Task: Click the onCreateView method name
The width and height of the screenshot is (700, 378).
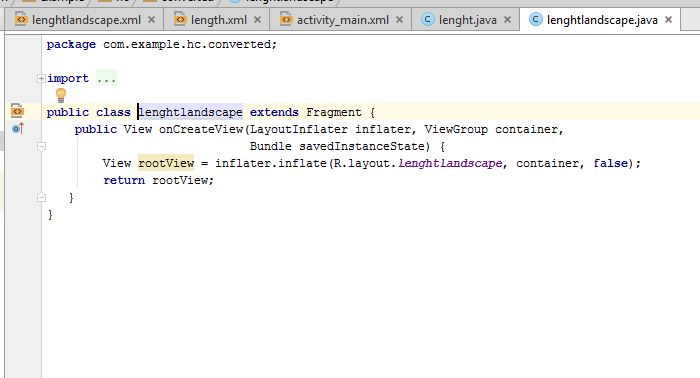Action: [200, 129]
